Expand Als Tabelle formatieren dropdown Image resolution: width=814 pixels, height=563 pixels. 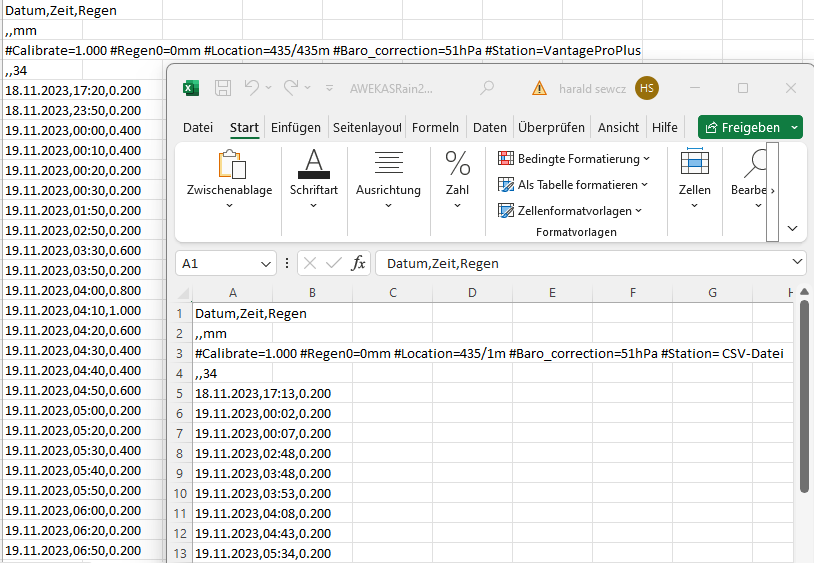tap(573, 185)
